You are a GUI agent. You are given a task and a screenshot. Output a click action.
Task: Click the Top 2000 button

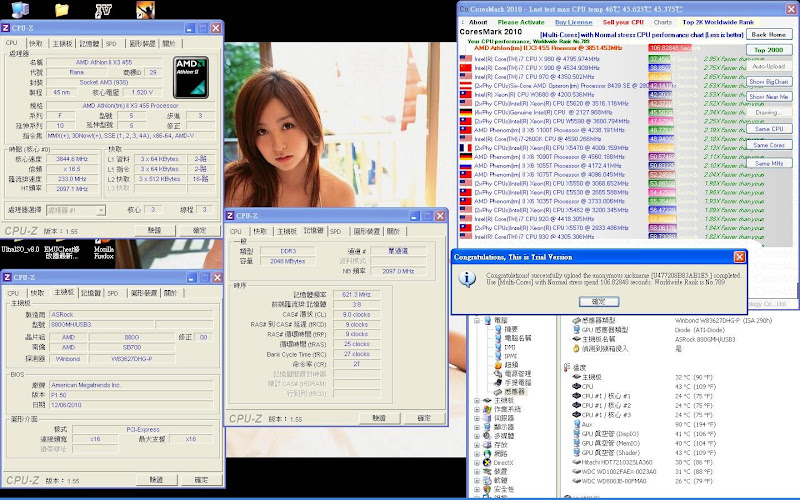tap(768, 49)
